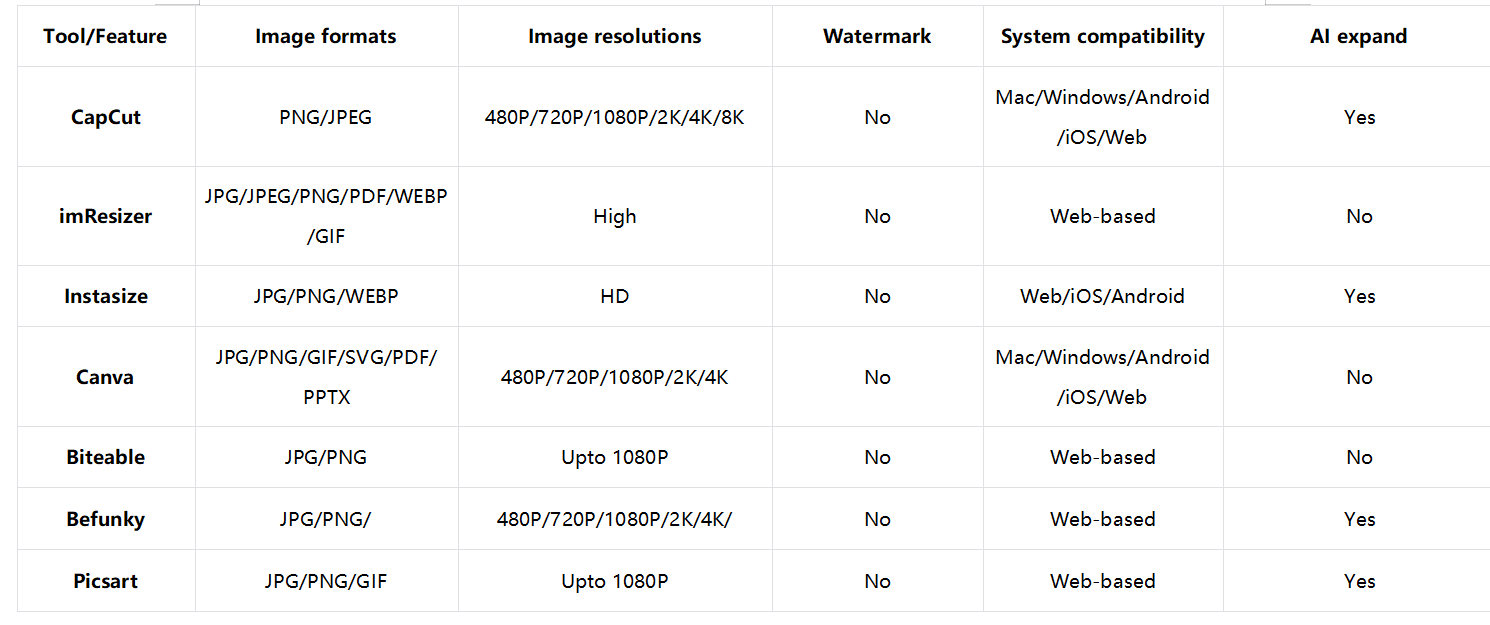Click the Befunky tool name
The width and height of the screenshot is (1490, 625).
tap(106, 519)
